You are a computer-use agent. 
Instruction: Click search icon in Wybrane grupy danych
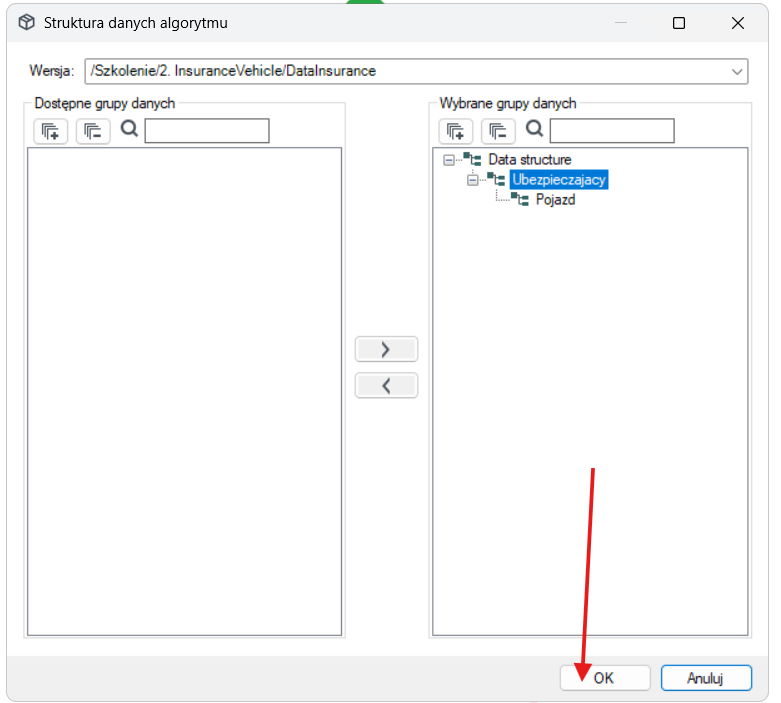pos(534,129)
